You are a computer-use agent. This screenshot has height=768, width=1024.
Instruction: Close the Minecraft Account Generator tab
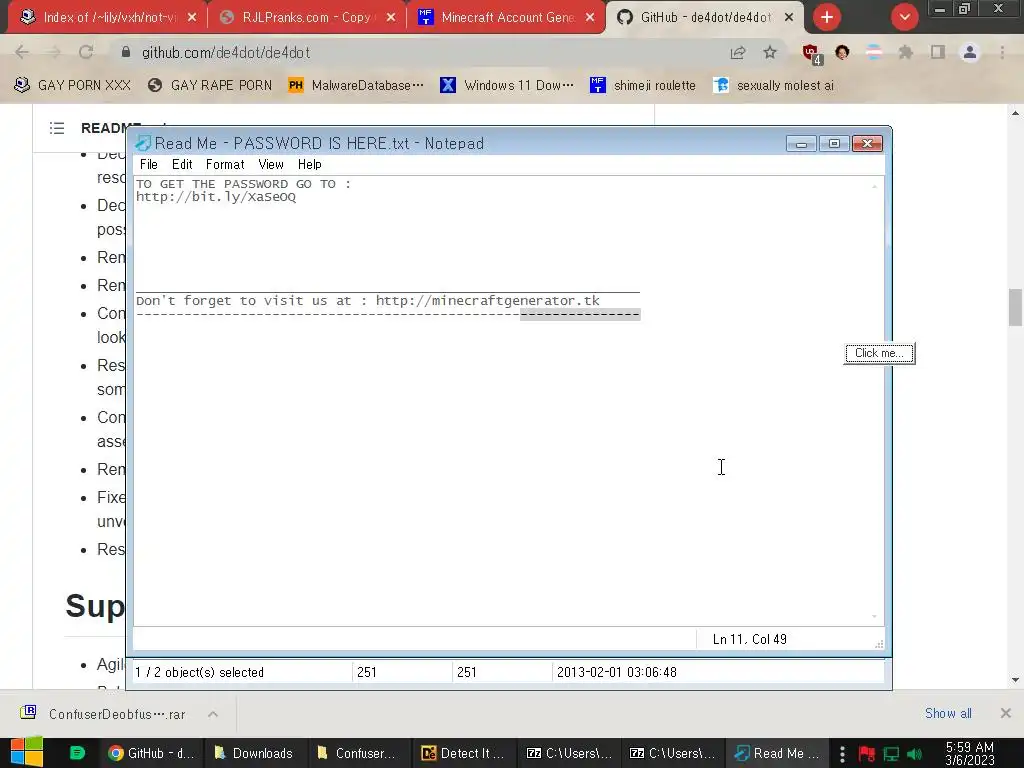pos(590,18)
